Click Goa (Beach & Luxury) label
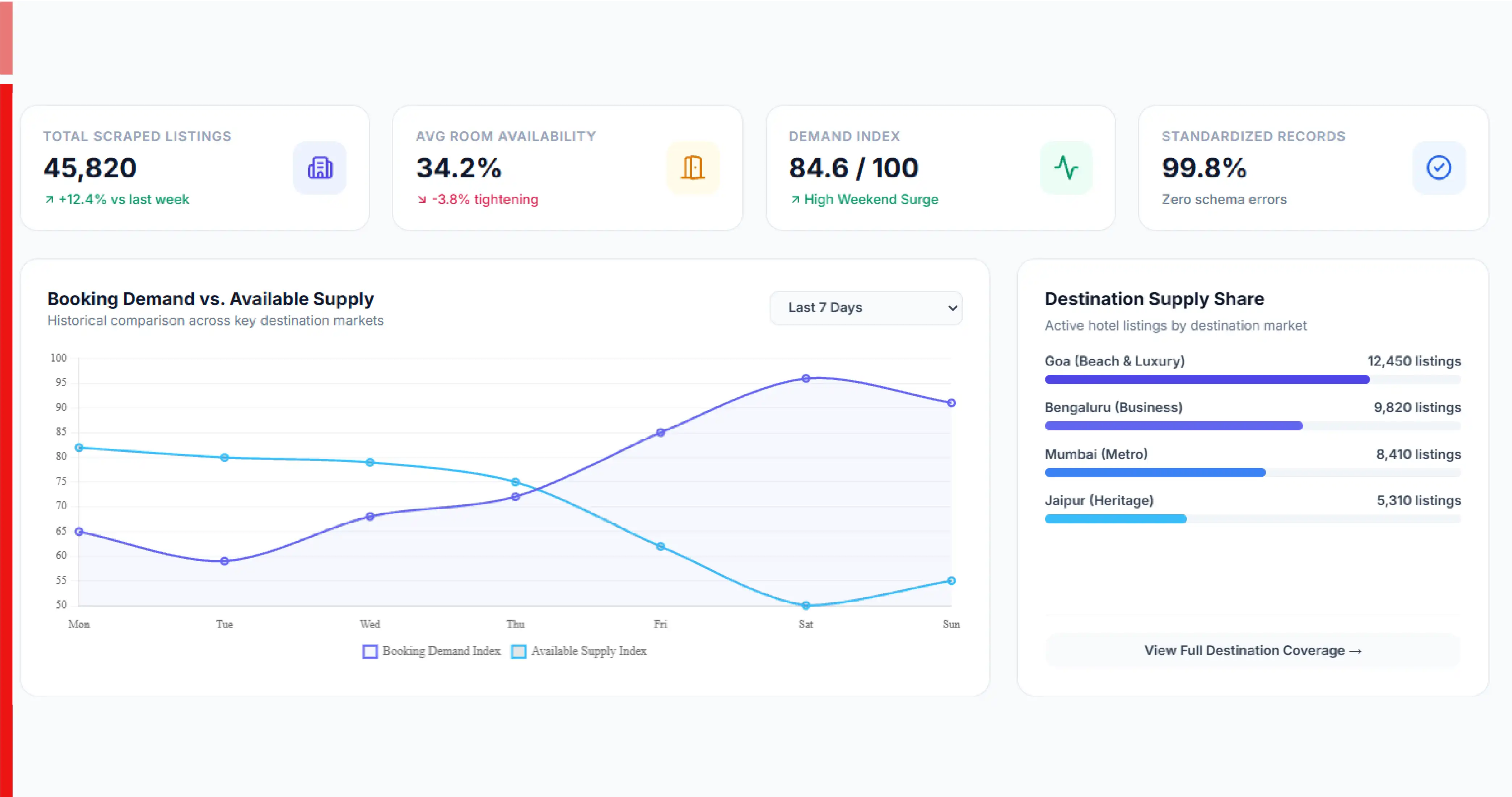Screen dimensions: 1512x797 [x=1115, y=361]
